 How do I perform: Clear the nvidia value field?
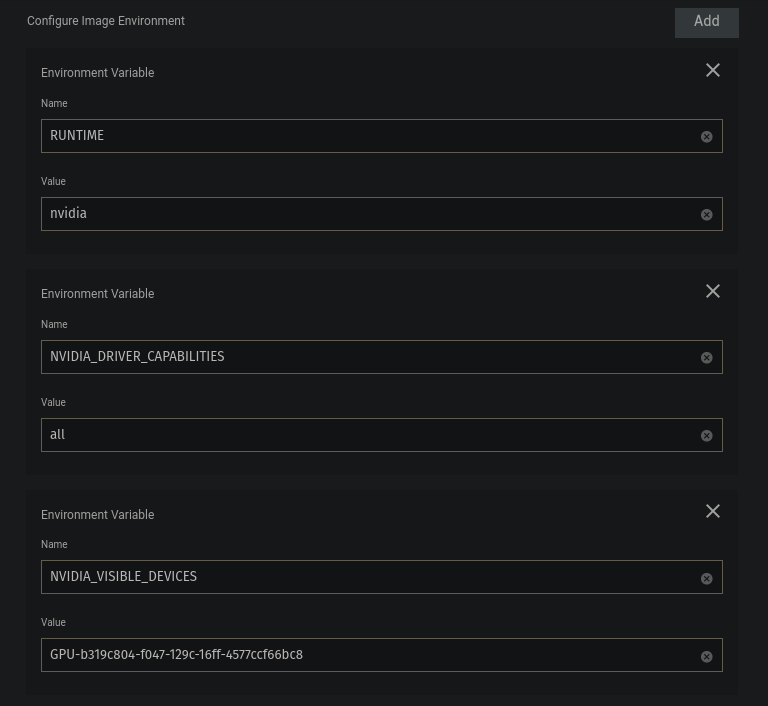coord(706,214)
